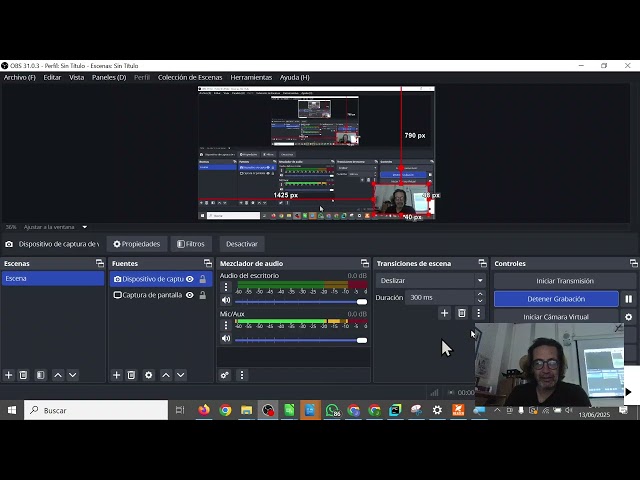Click the Desactivar button
Screen dimensions: 640x480
242,244
